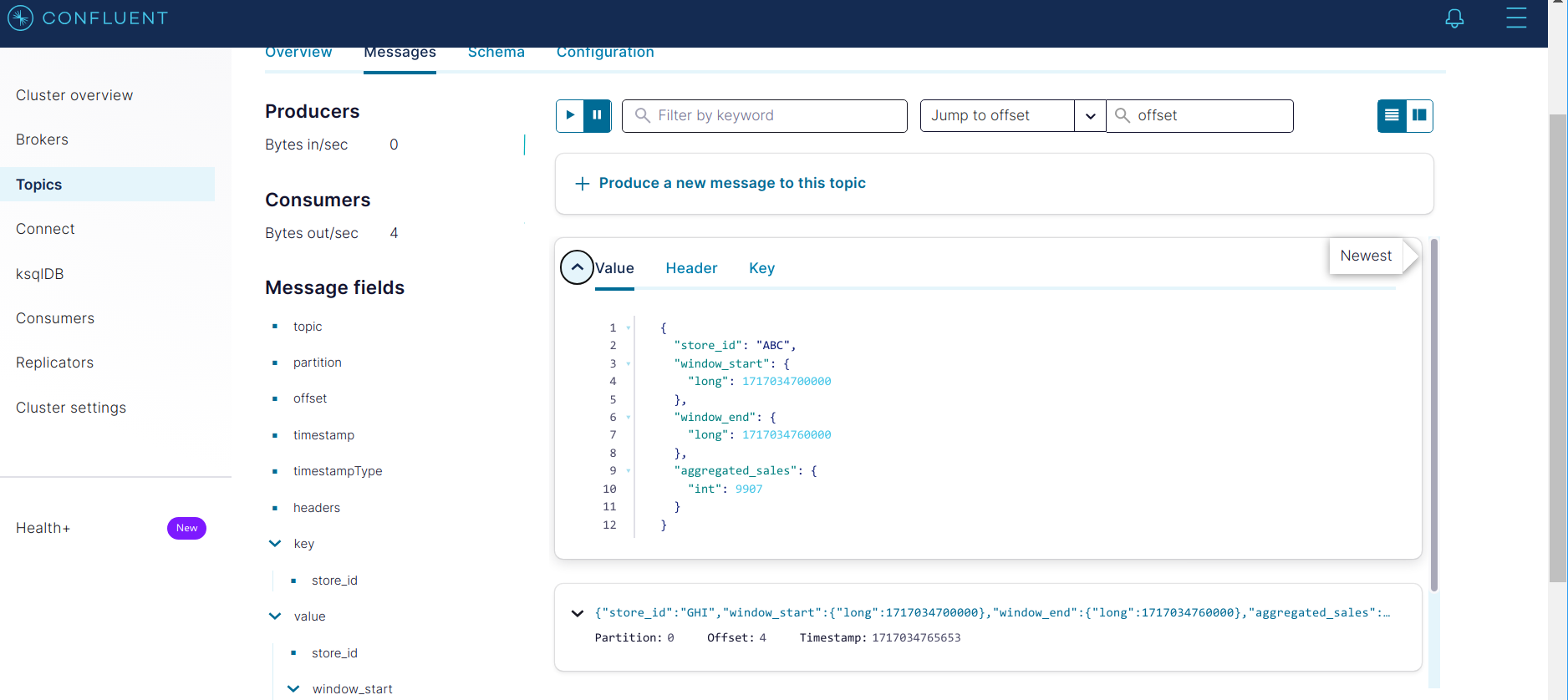The width and height of the screenshot is (1568, 700).
Task: Pause message streaming
Action: point(597,115)
